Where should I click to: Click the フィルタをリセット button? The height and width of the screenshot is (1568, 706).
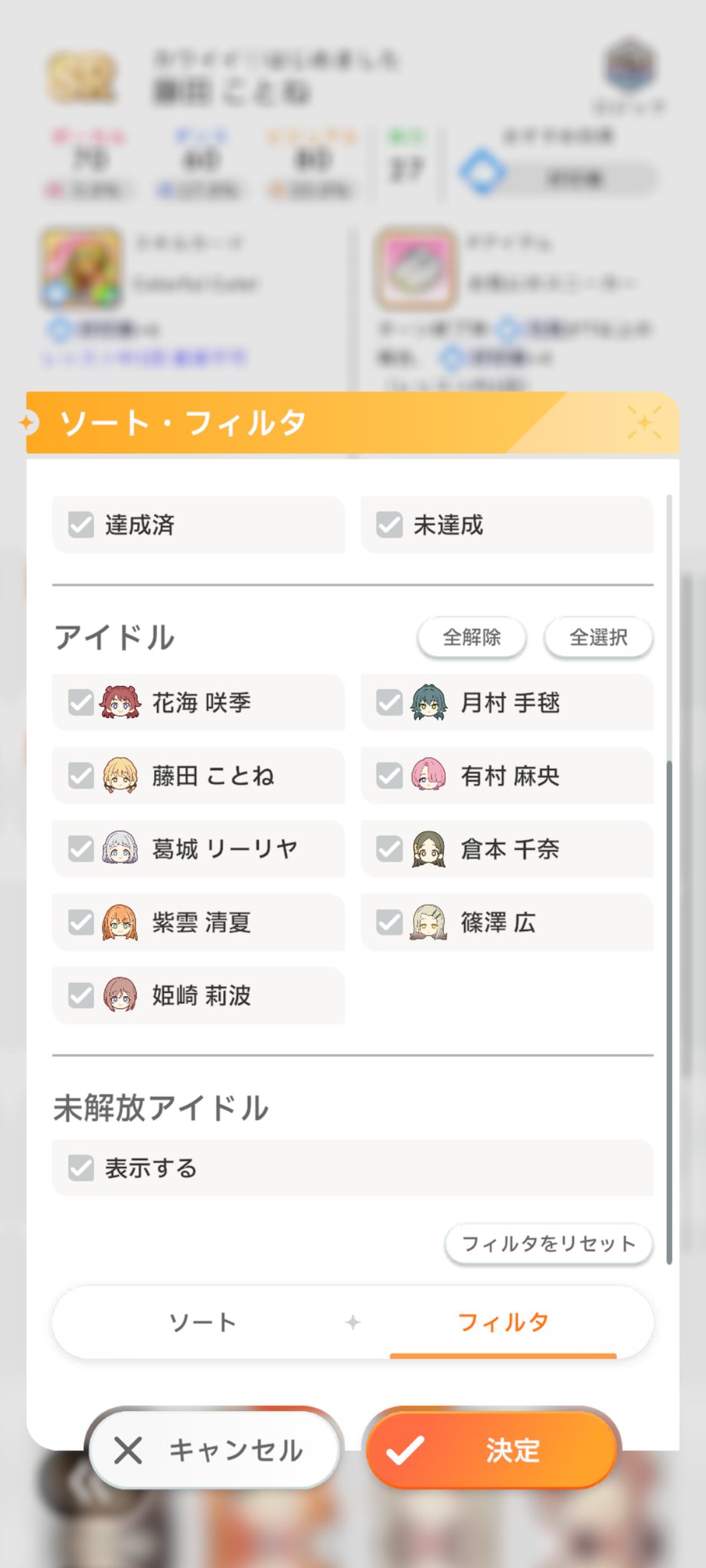coord(548,1244)
